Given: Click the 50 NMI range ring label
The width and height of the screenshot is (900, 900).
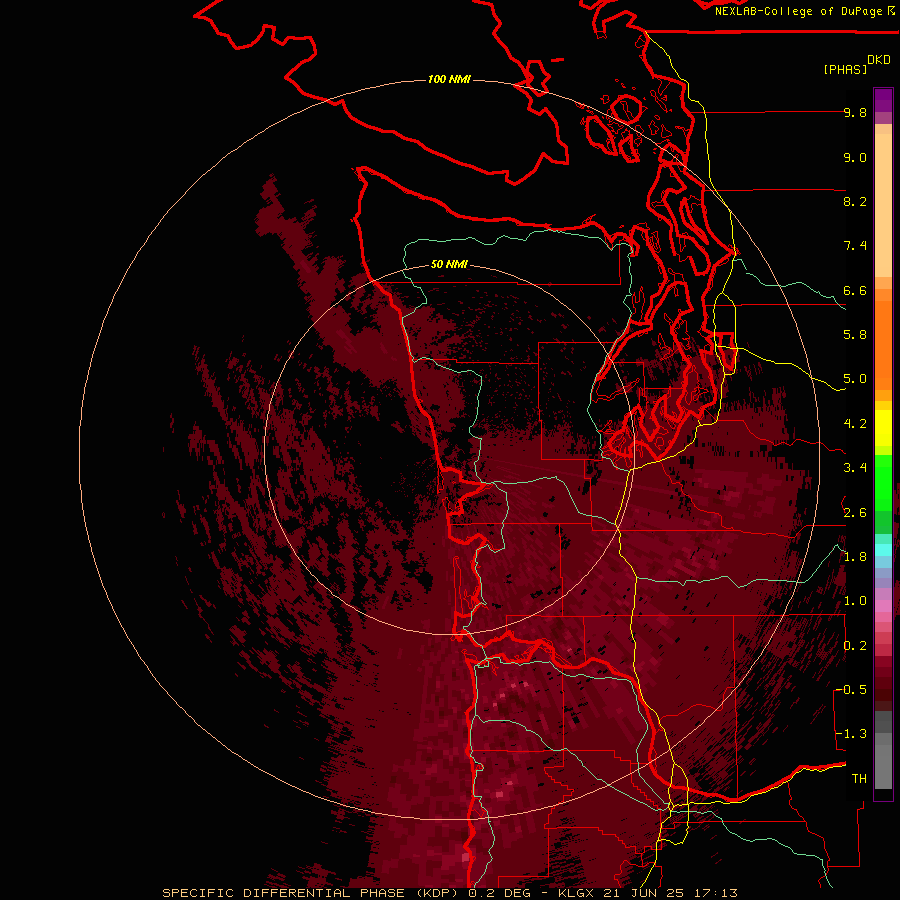Looking at the screenshot, I should coord(449,264).
